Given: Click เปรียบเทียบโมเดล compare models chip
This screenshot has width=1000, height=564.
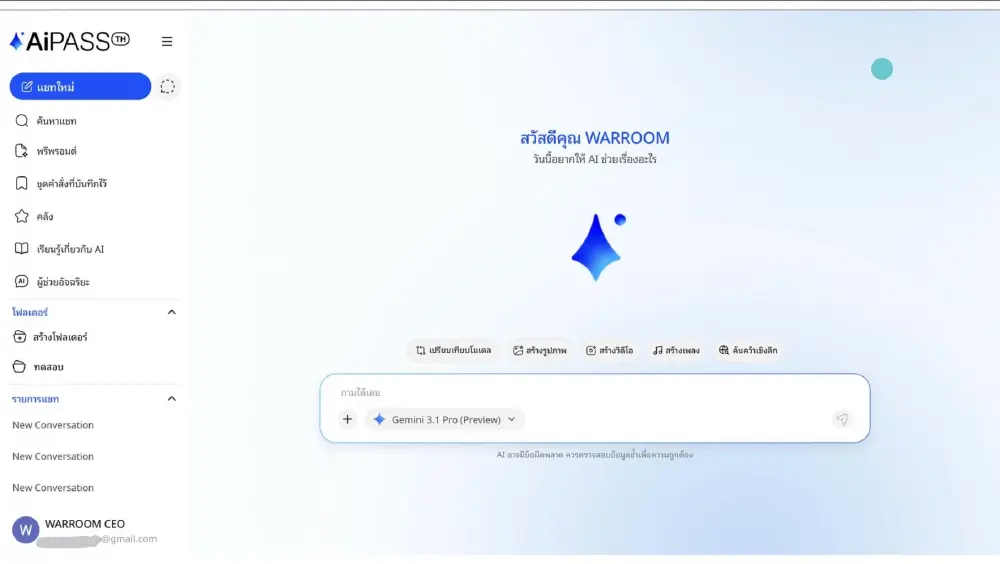Looking at the screenshot, I should click(x=453, y=350).
